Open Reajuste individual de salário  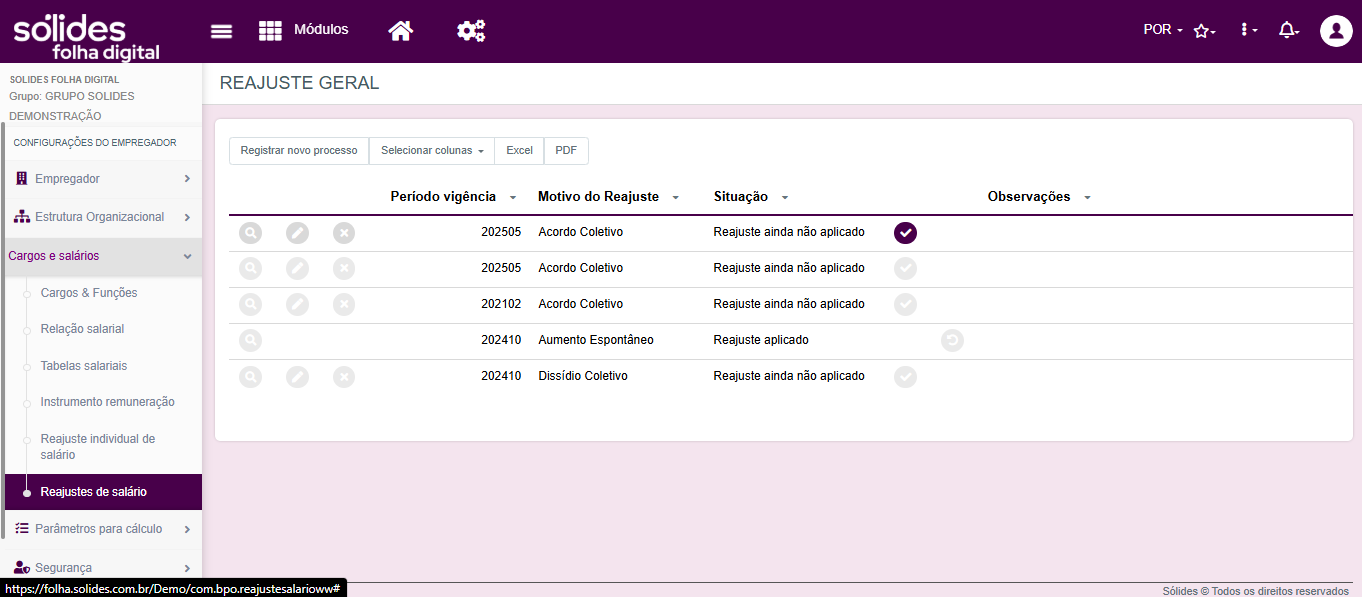[x=98, y=447]
